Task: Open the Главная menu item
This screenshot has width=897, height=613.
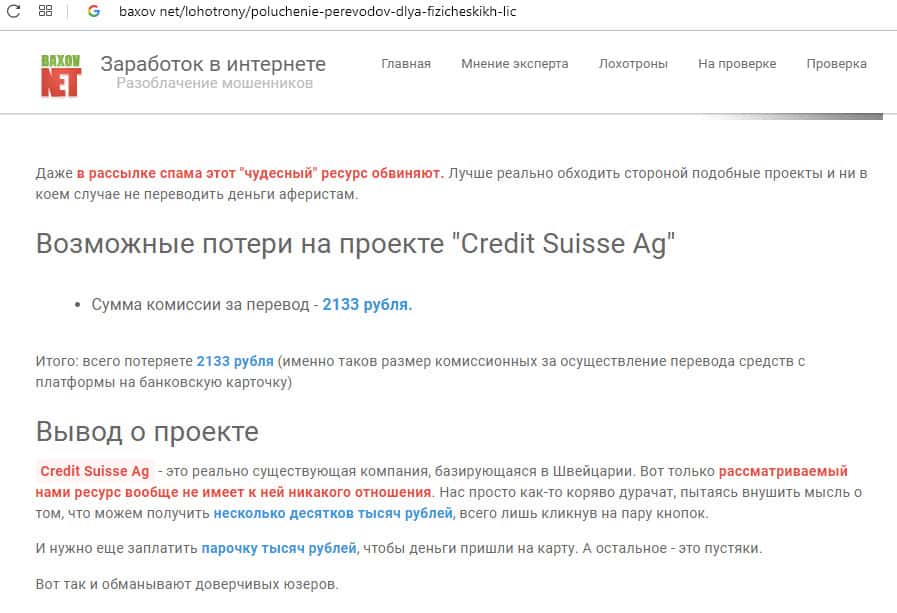Action: tap(406, 64)
